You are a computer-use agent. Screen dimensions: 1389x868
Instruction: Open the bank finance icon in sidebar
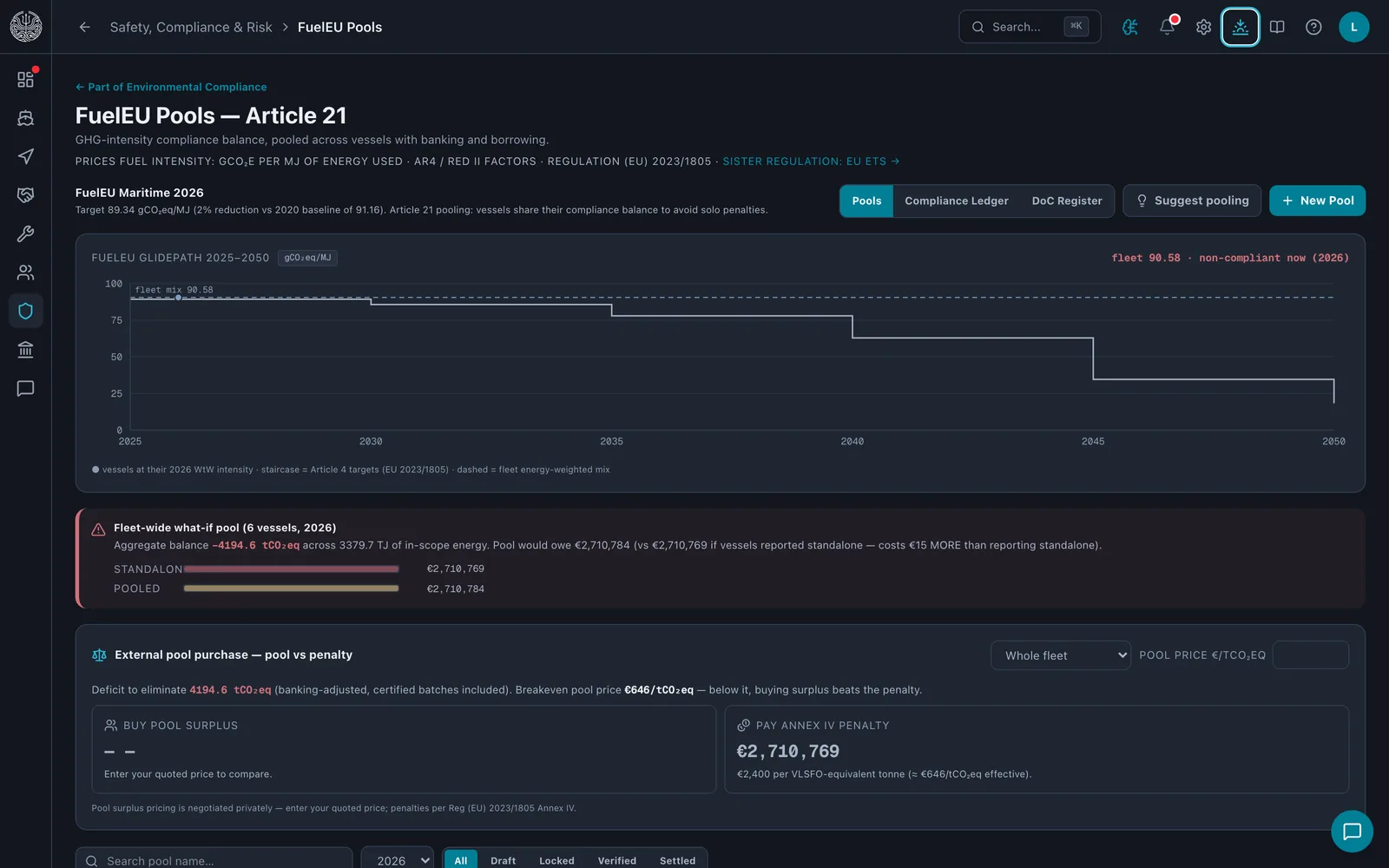click(x=25, y=350)
